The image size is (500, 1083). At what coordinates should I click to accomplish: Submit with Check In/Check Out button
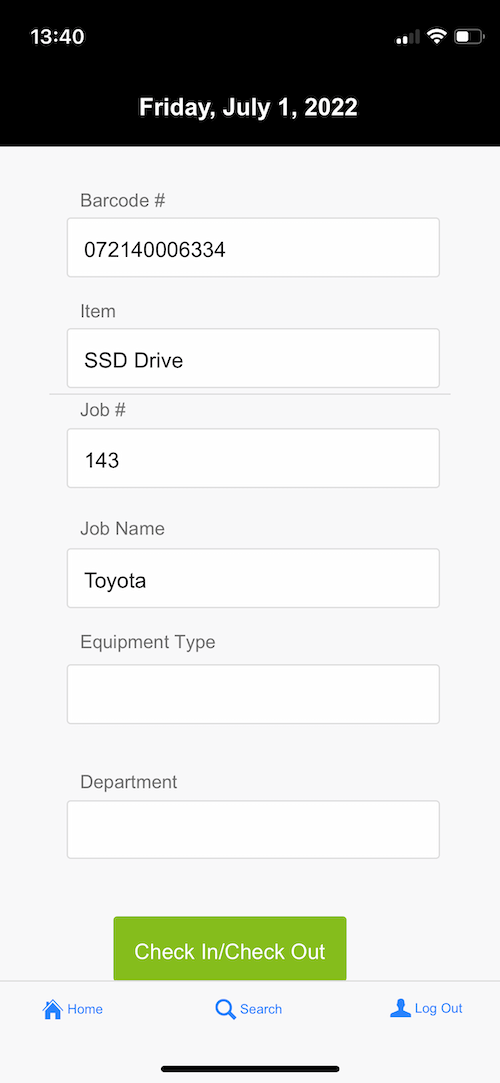click(230, 949)
